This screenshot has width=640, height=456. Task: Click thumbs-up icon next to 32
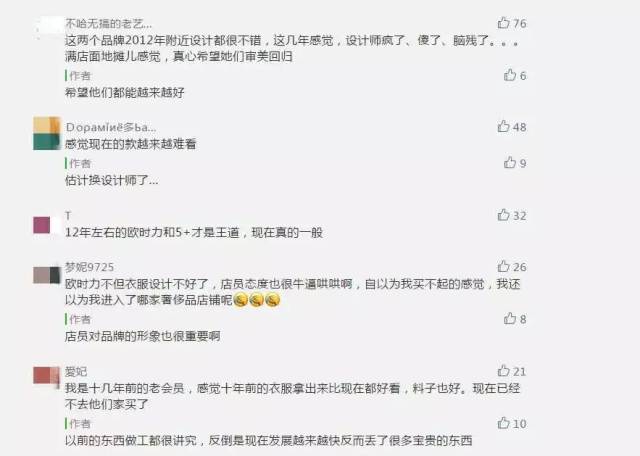click(x=504, y=215)
